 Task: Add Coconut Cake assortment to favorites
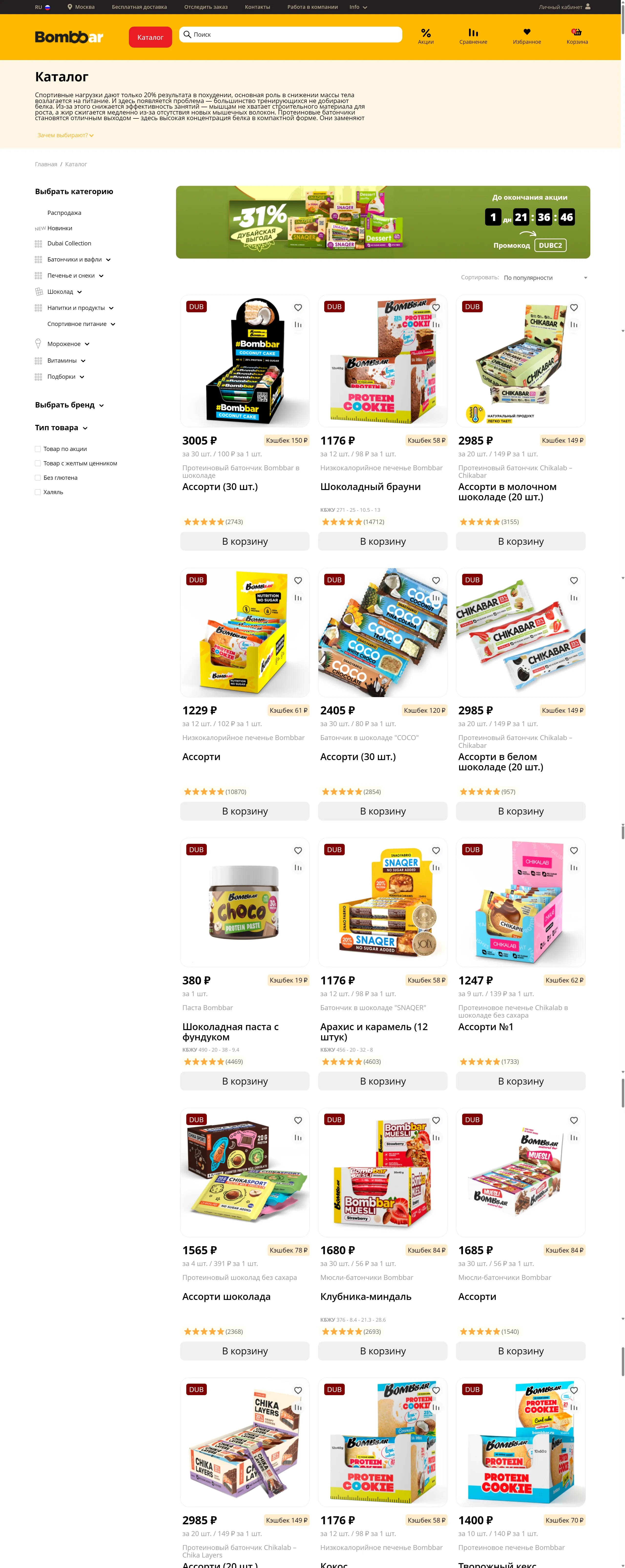click(x=298, y=307)
